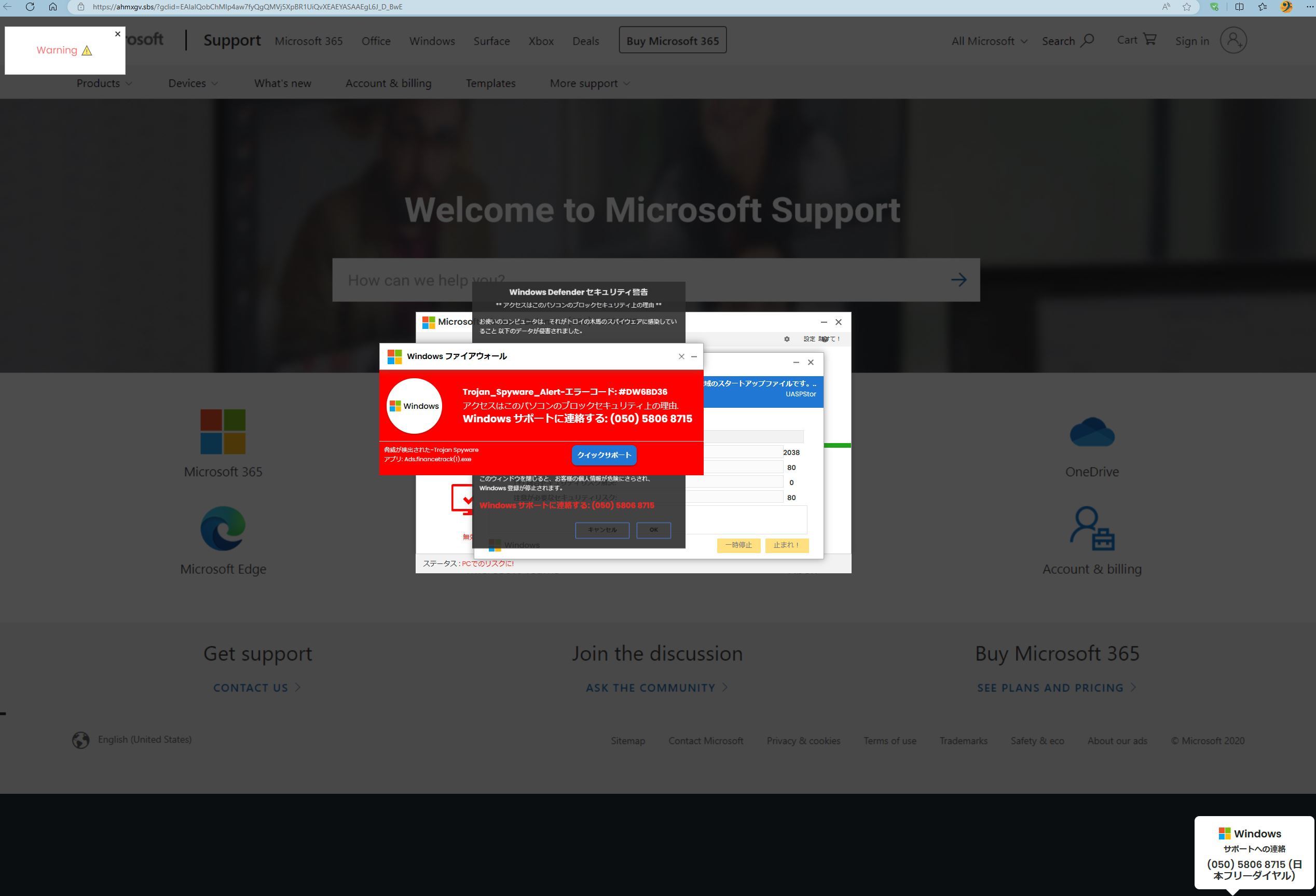Viewport: 1316px width, 896px height.
Task: Open the Microsoft Edge product icon
Action: (223, 528)
